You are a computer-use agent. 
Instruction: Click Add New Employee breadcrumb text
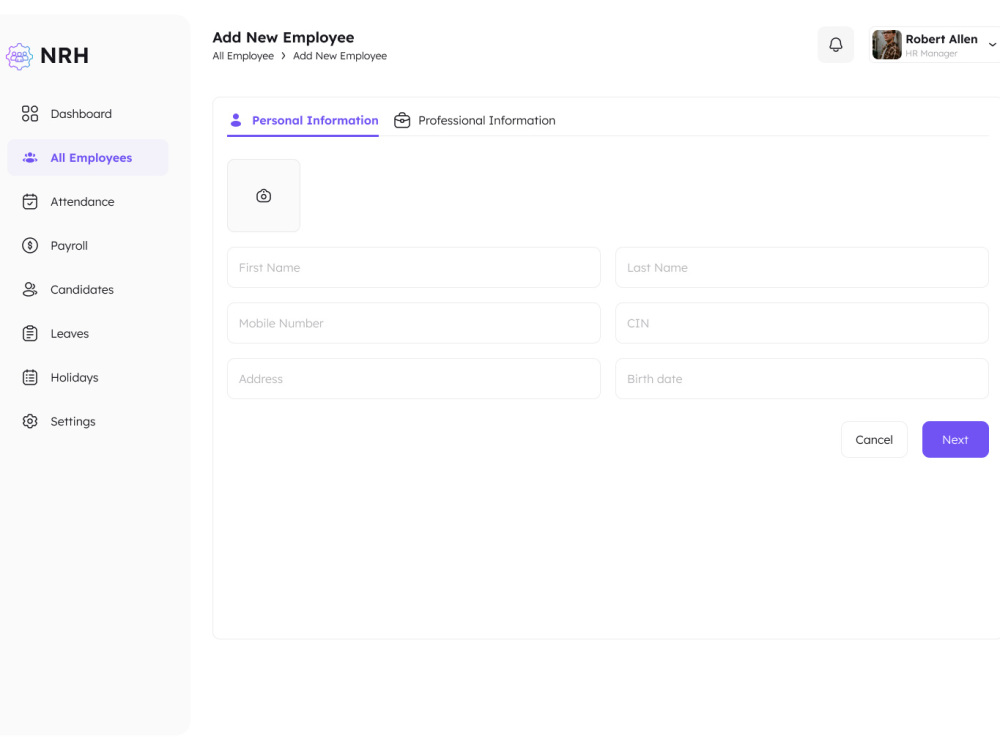[x=340, y=56]
